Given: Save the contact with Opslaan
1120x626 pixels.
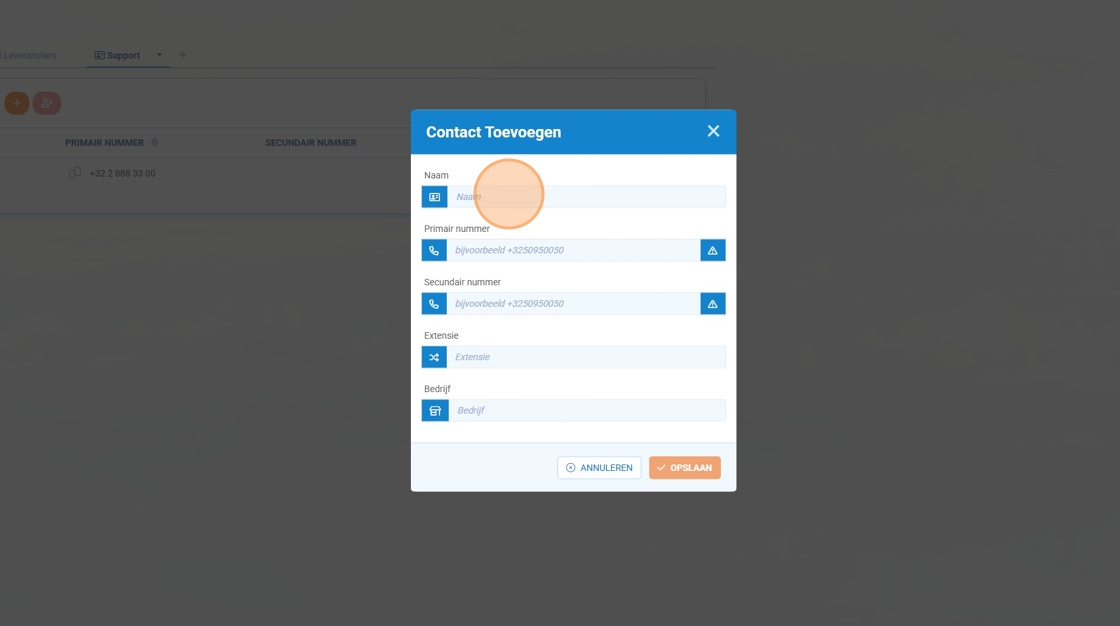Looking at the screenshot, I should coord(684,468).
